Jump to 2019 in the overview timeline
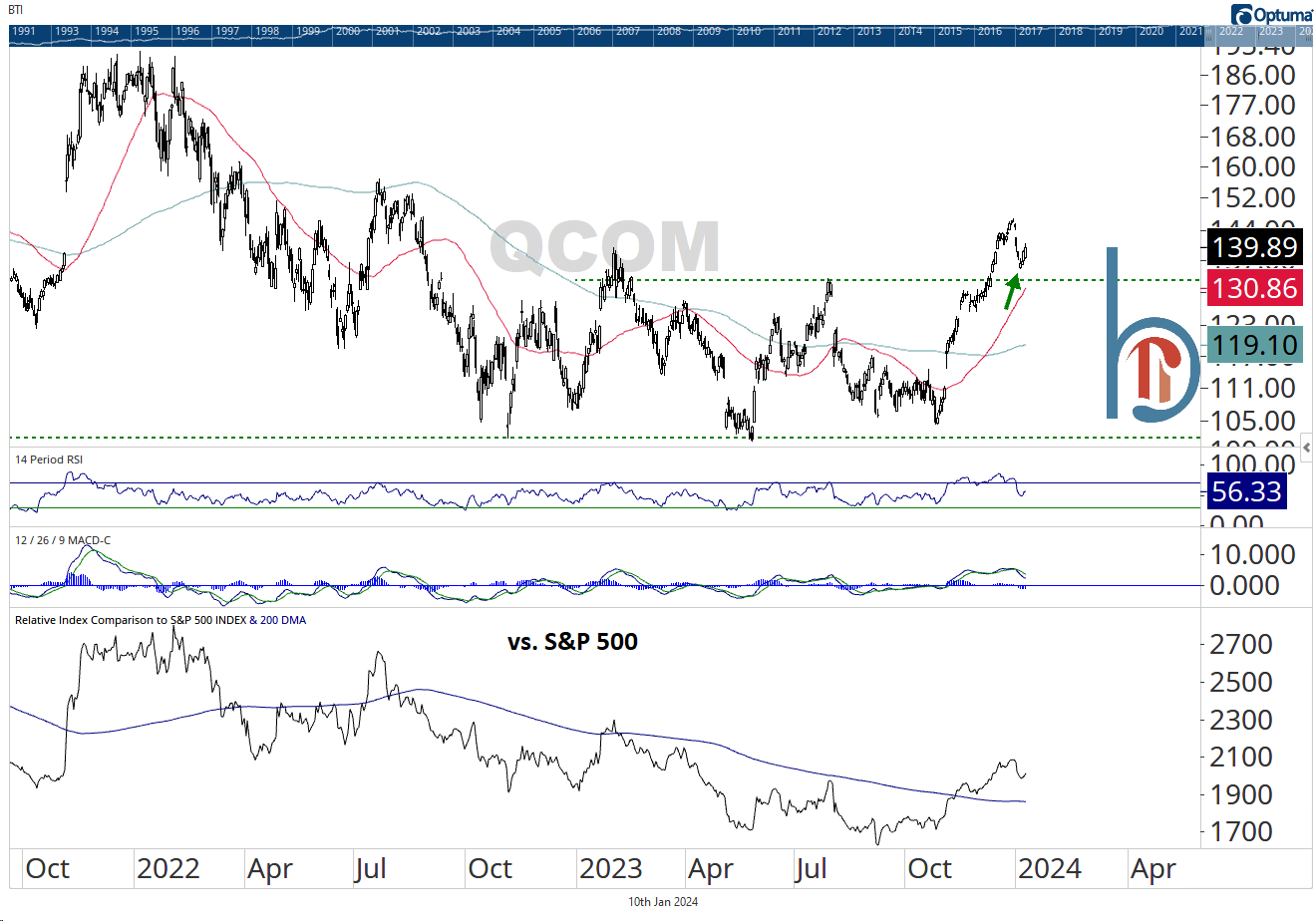The height and width of the screenshot is (921, 1316). (1111, 32)
